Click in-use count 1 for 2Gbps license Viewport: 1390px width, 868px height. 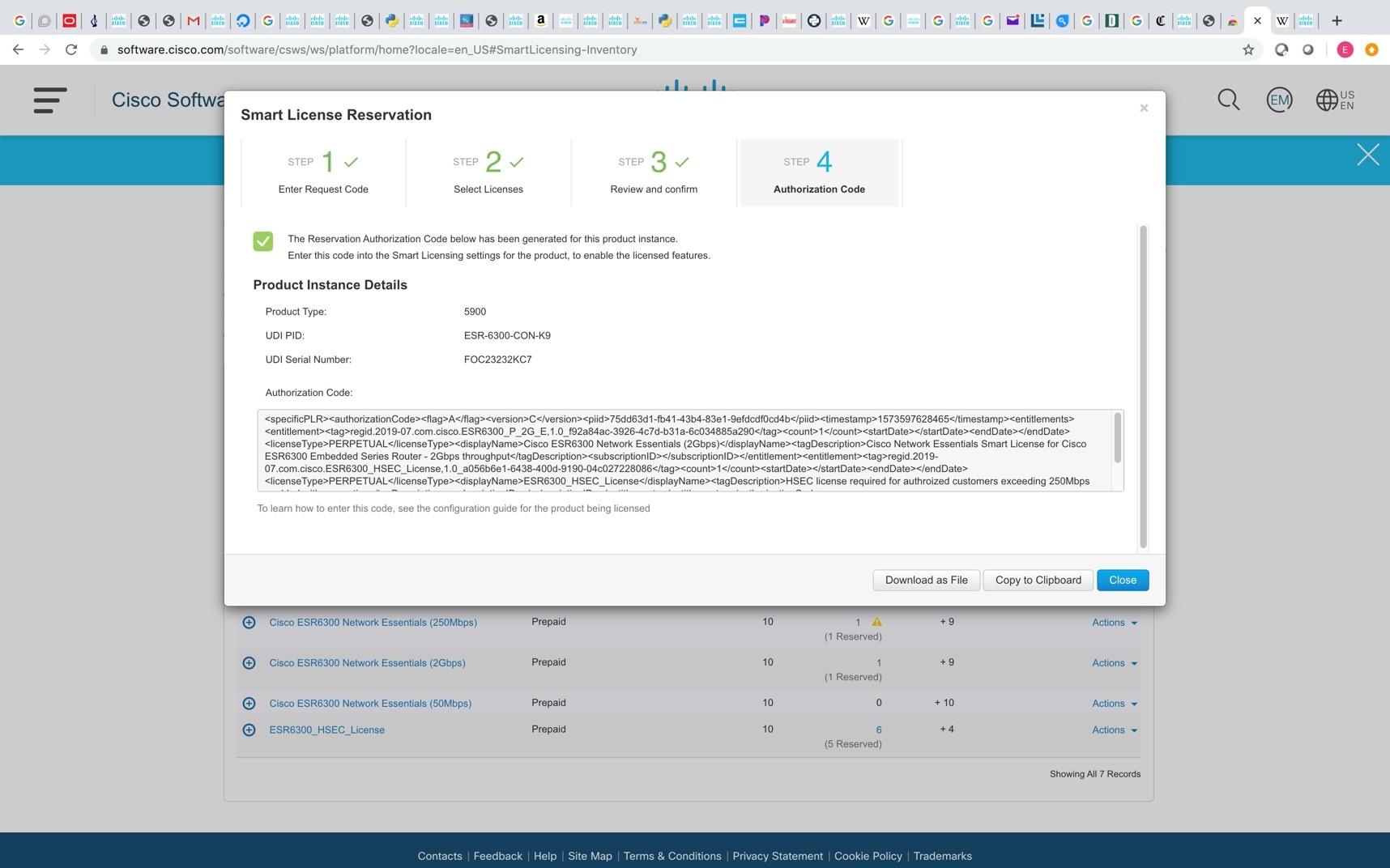pos(879,662)
